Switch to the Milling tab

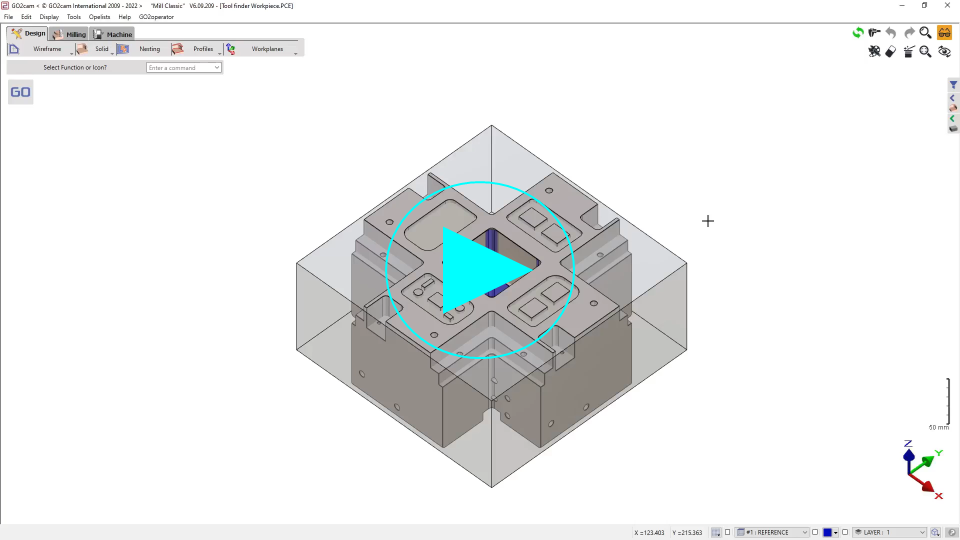[70, 34]
